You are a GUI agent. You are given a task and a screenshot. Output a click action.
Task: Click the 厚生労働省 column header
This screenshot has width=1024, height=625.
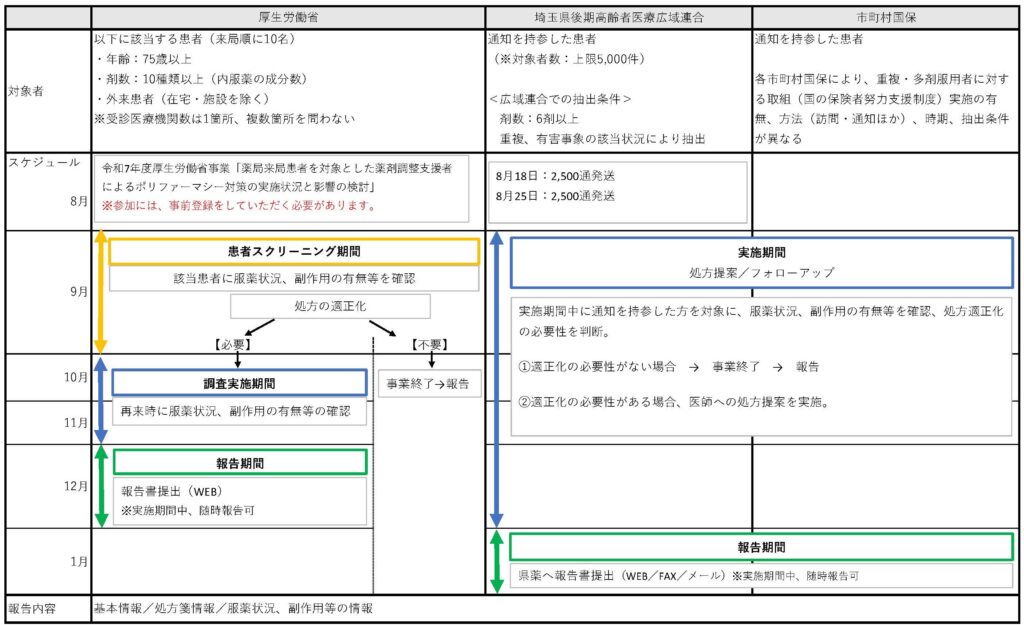288,18
